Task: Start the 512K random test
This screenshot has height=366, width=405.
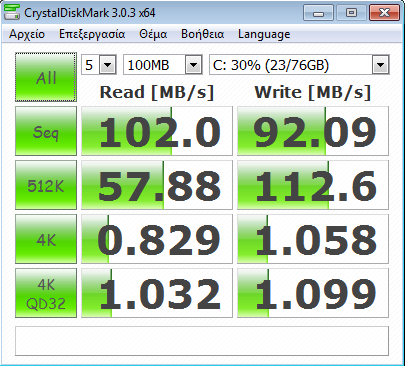Action: 46,185
